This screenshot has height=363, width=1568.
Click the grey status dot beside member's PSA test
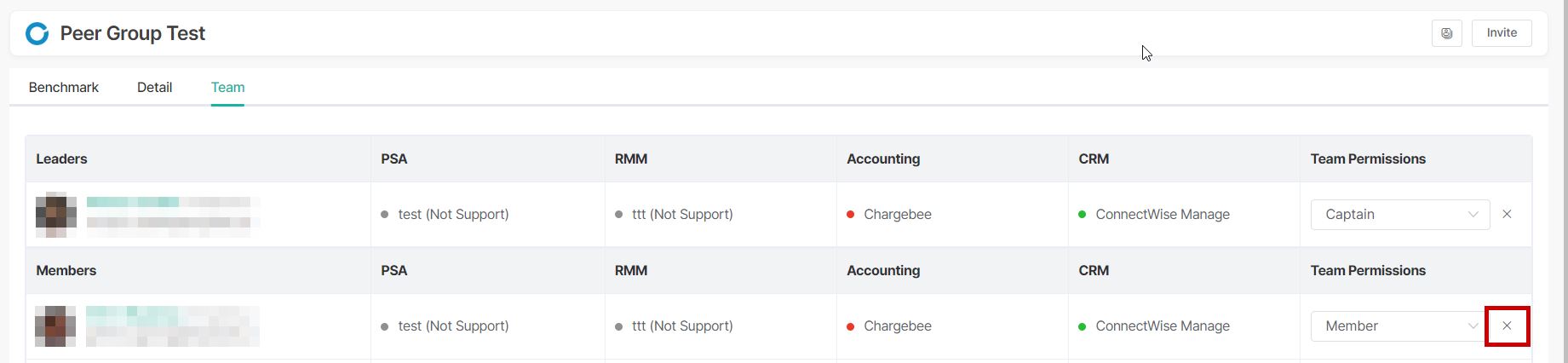385,326
